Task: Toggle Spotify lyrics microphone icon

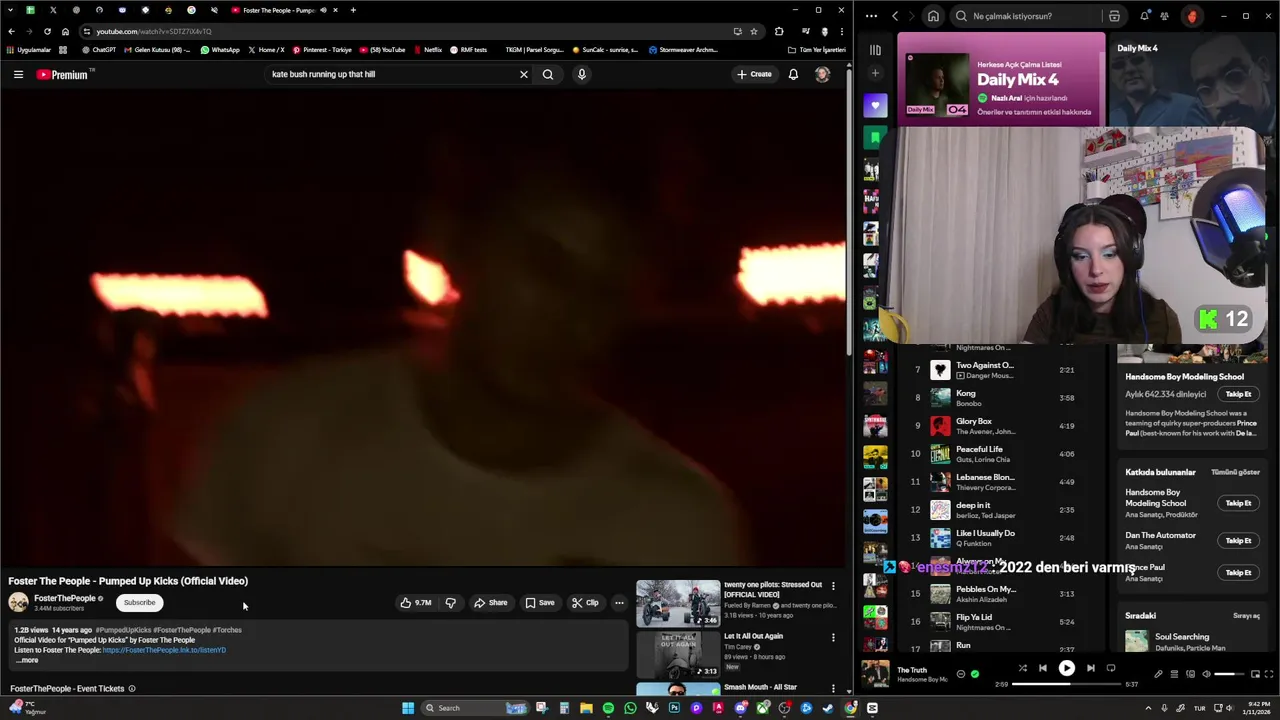Action: 1159,674
